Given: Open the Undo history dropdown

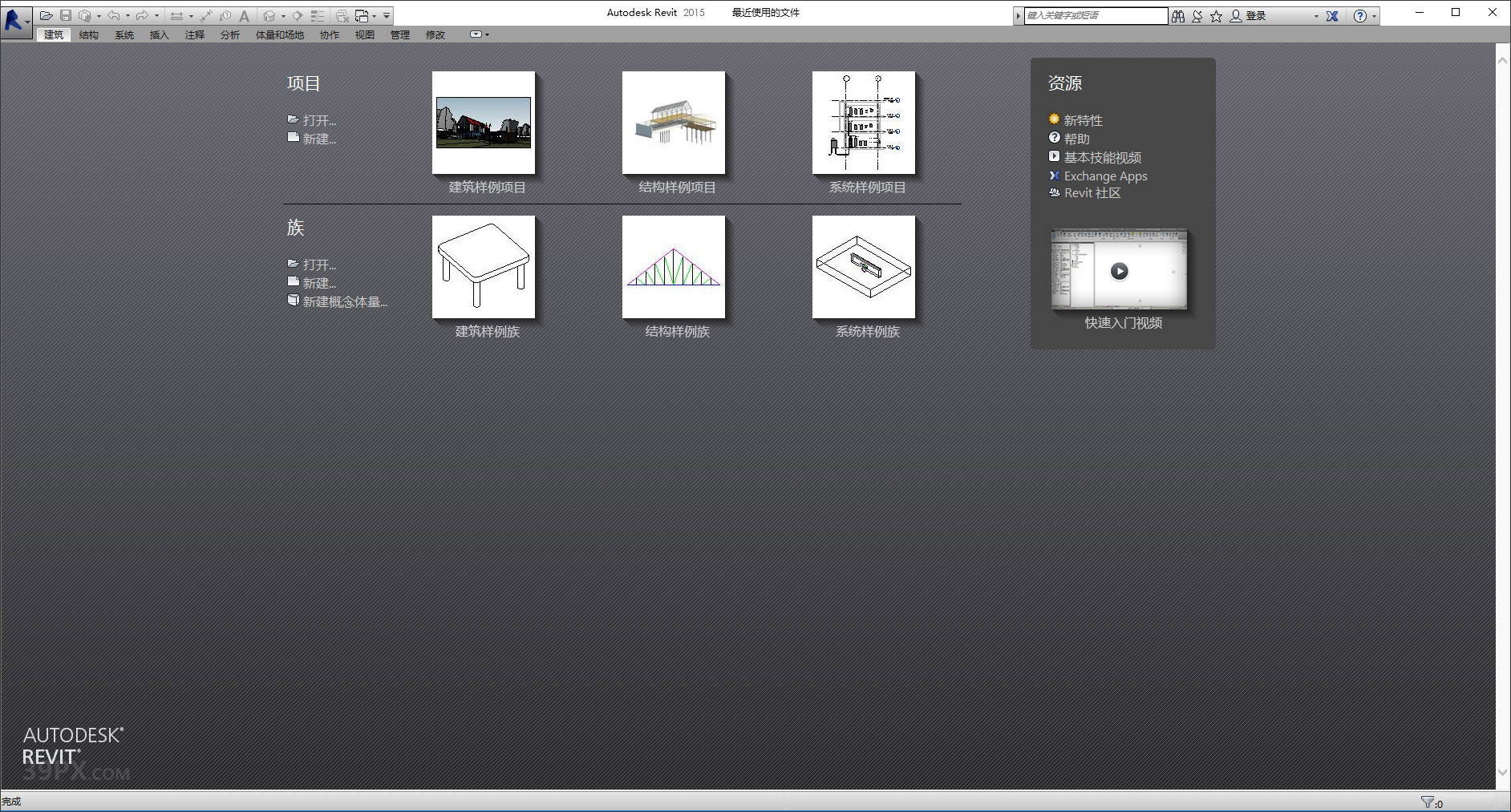Looking at the screenshot, I should point(128,15).
